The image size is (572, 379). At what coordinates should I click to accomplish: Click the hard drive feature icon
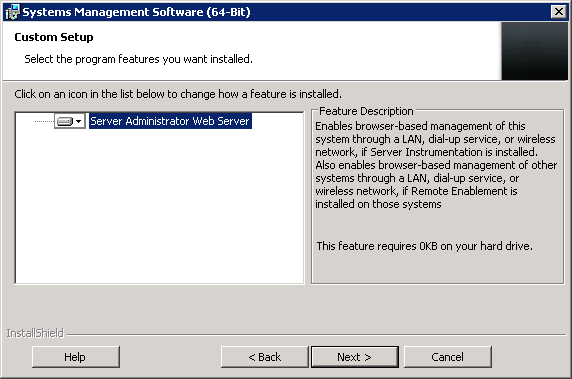coord(65,121)
